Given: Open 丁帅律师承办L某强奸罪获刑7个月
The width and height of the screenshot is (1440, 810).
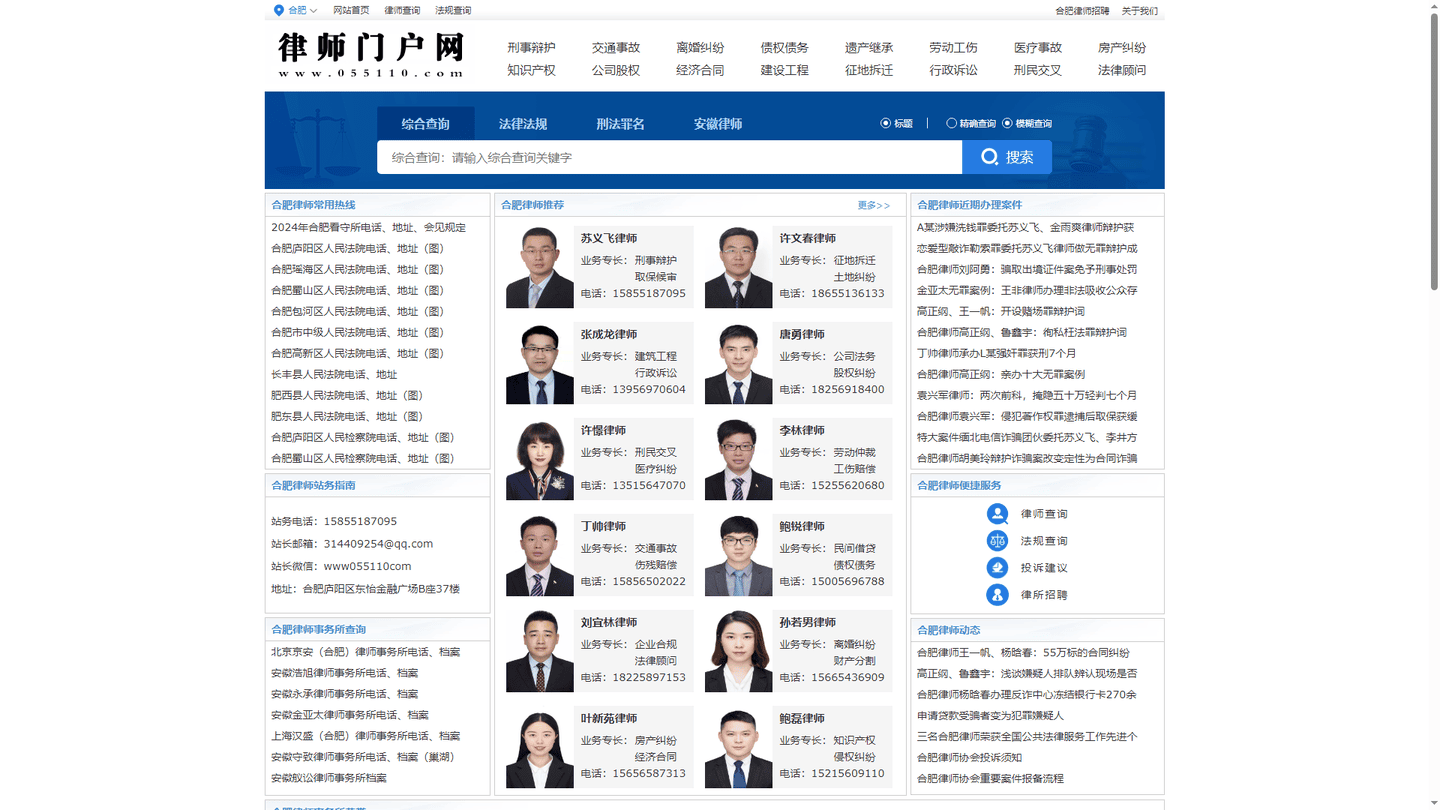Looking at the screenshot, I should click(996, 354).
